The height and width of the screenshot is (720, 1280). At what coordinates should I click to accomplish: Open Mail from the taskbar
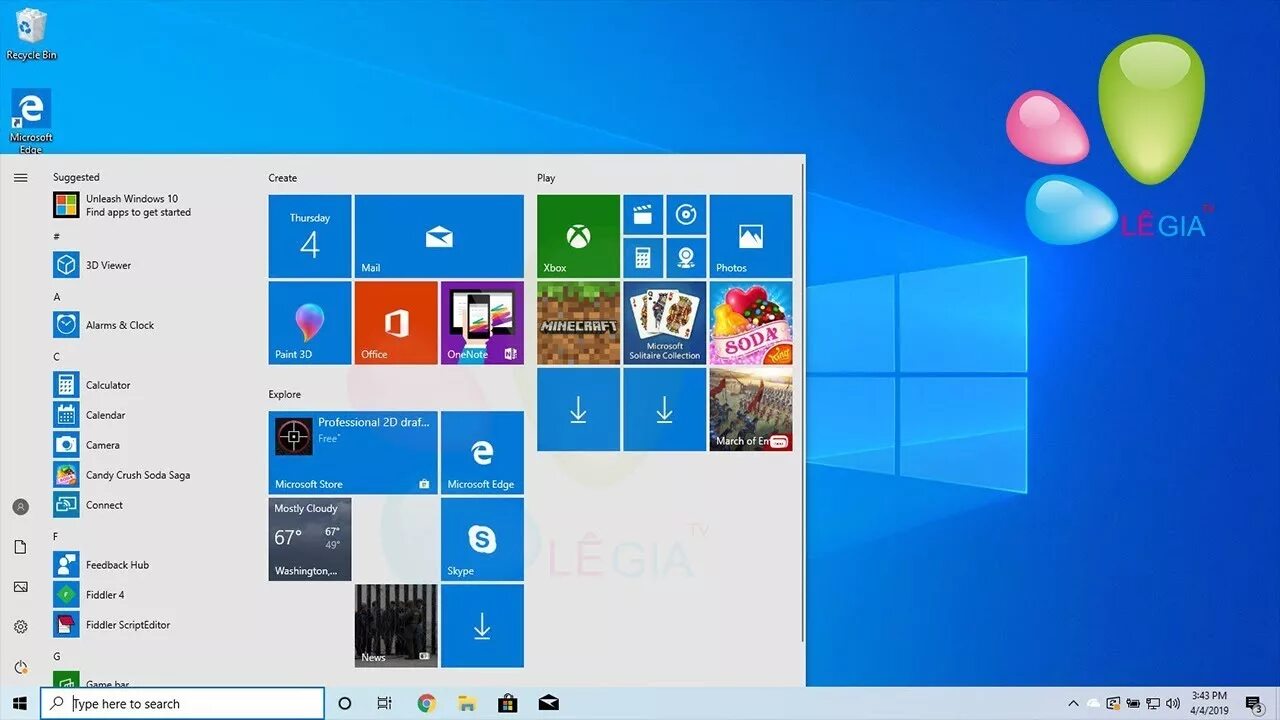coord(548,703)
